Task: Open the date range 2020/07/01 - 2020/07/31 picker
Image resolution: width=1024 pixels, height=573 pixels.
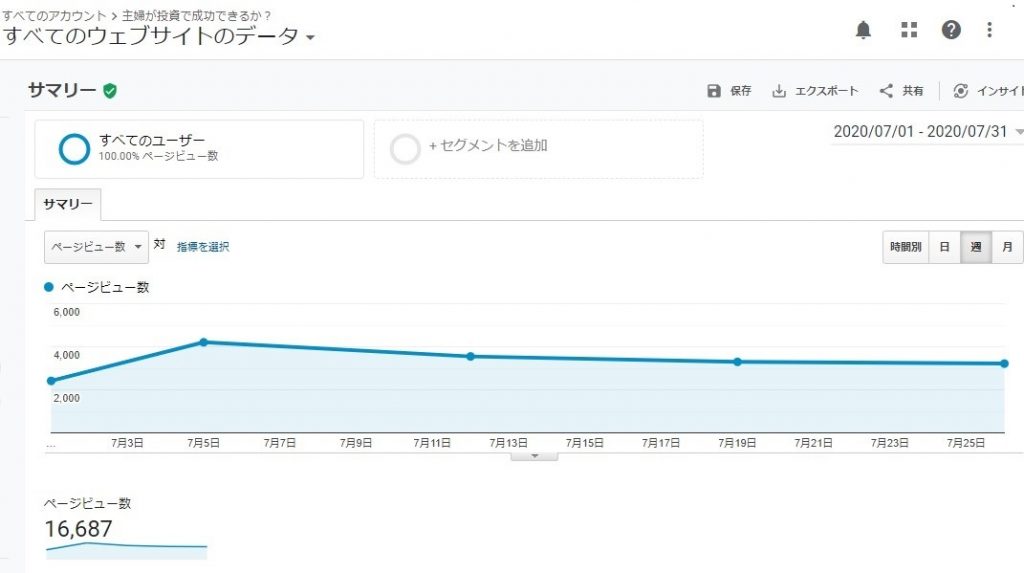Action: point(927,131)
